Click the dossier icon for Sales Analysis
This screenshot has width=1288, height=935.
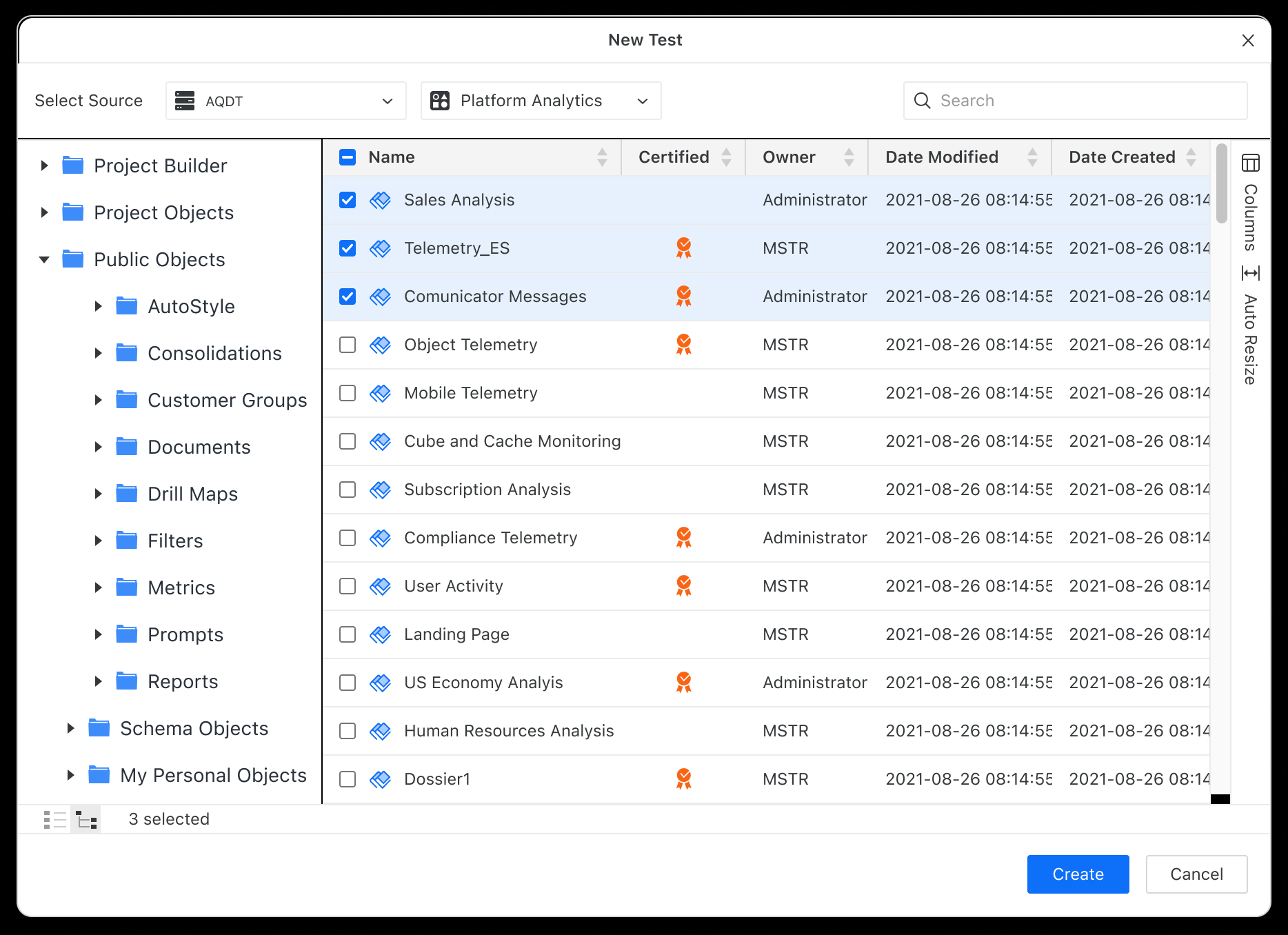pyautogui.click(x=381, y=200)
